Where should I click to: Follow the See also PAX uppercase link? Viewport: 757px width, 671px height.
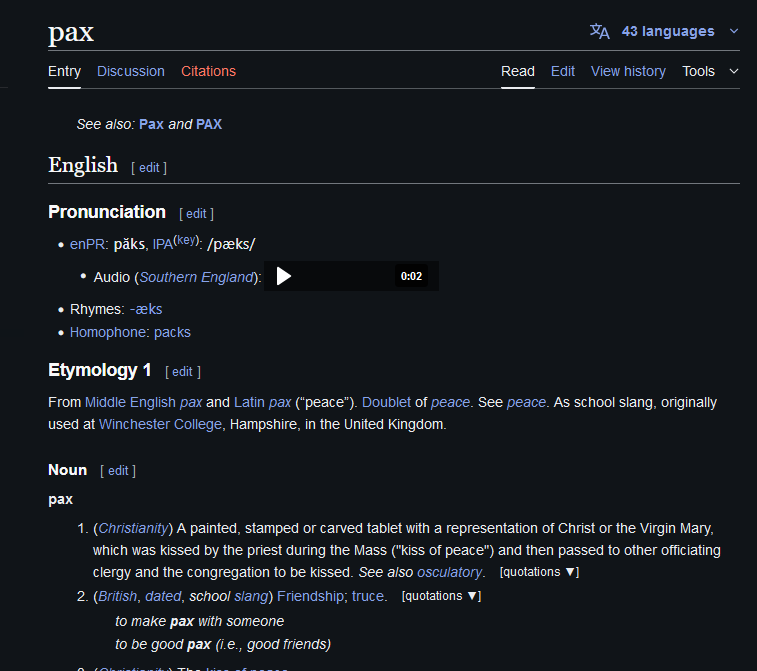coord(209,125)
